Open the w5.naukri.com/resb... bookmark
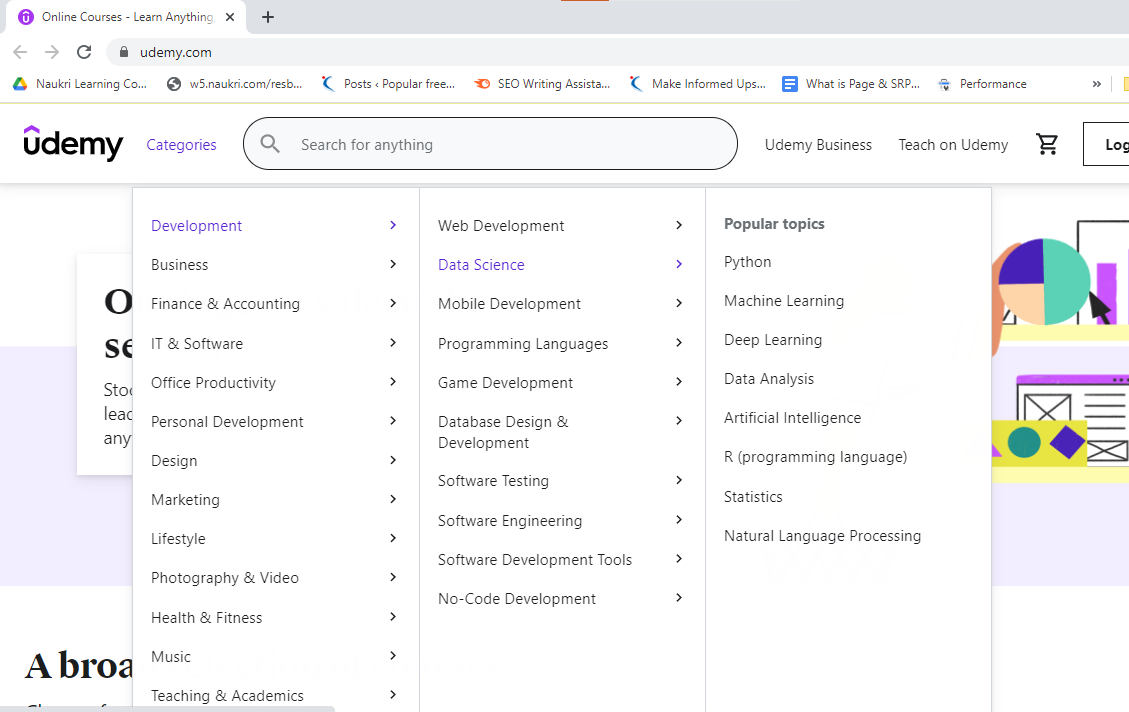This screenshot has height=712, width=1129. pos(234,84)
